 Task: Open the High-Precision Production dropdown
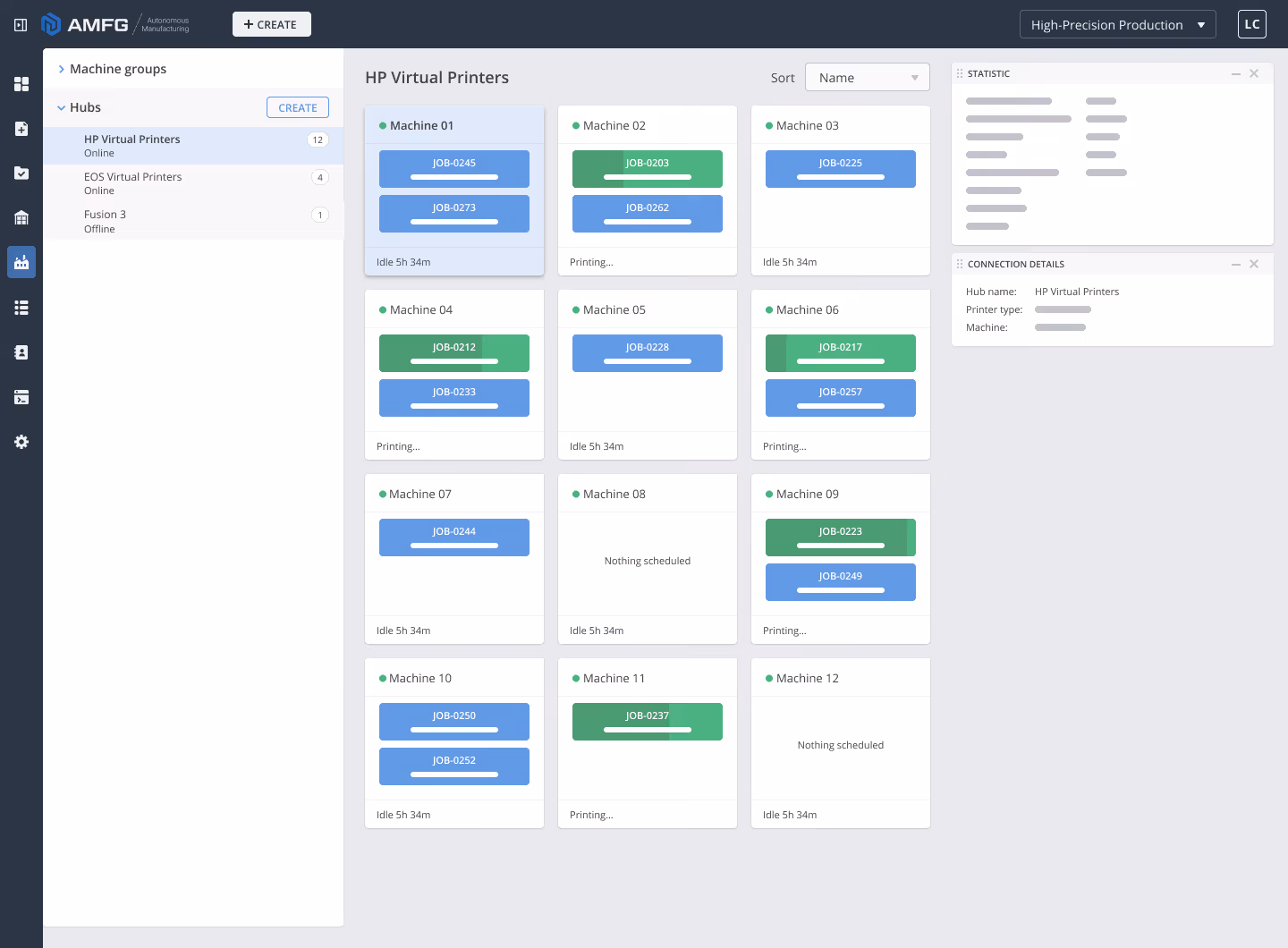pyautogui.click(x=1118, y=24)
